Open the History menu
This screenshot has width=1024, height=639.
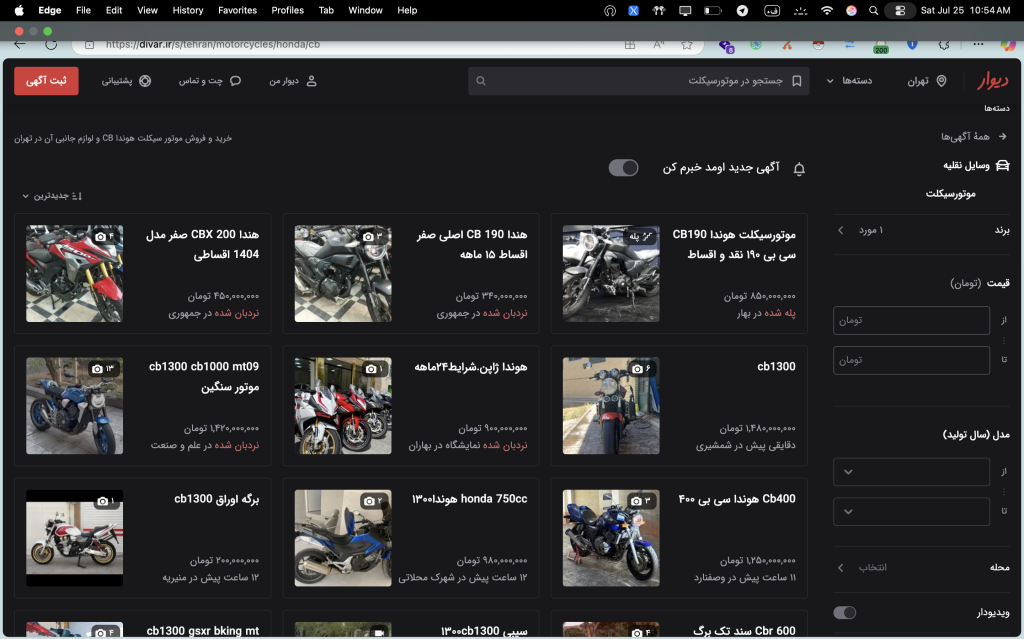click(187, 10)
